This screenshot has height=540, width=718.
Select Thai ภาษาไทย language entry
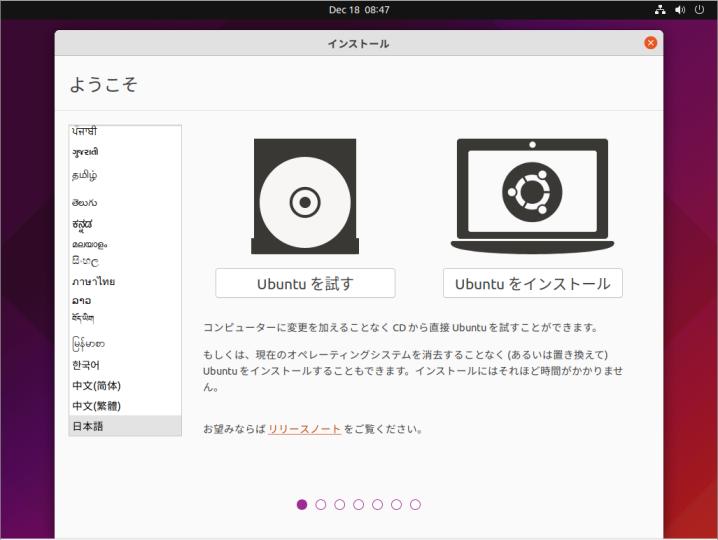click(x=125, y=281)
